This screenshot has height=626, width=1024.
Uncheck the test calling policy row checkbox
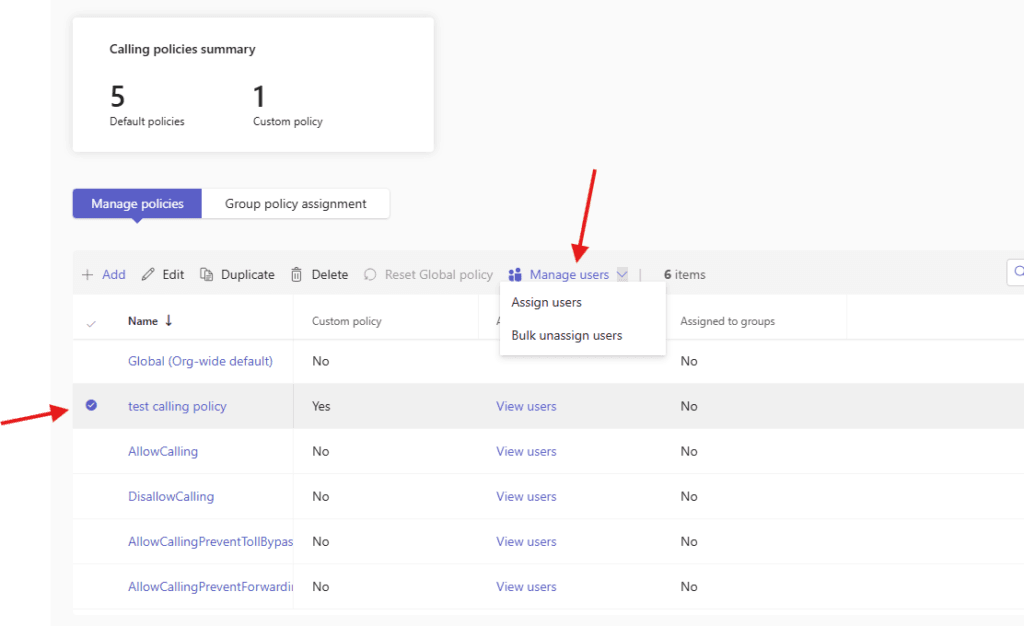(x=91, y=406)
